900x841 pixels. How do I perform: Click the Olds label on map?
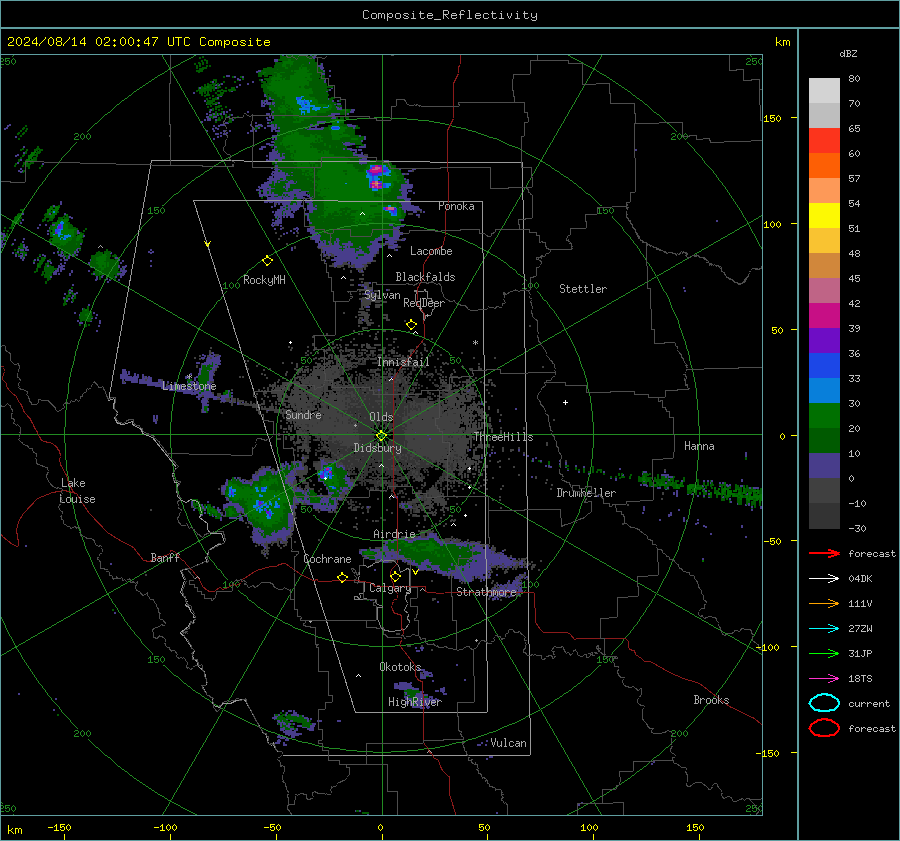point(381,417)
